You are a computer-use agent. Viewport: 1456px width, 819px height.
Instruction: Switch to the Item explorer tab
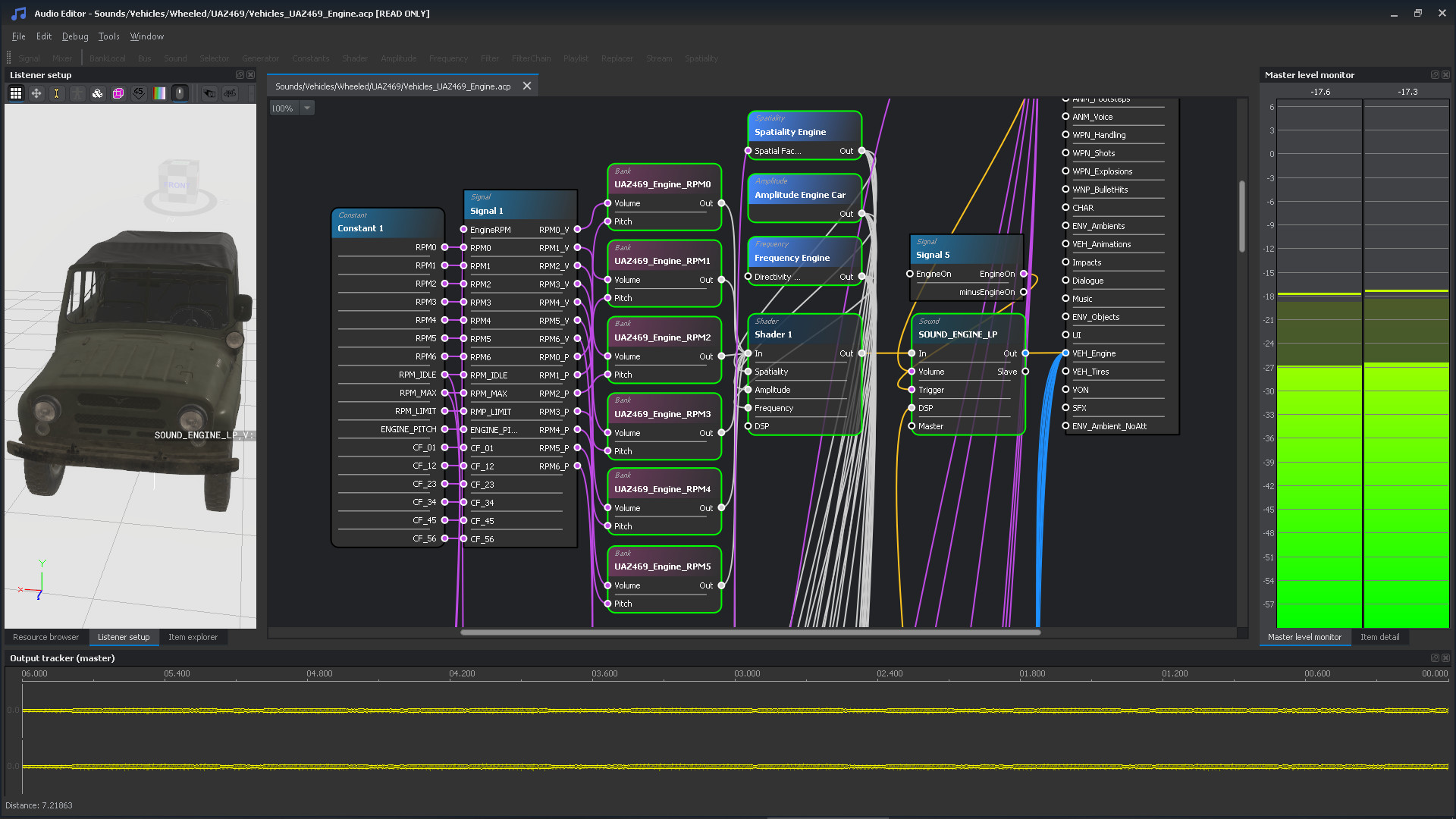193,637
